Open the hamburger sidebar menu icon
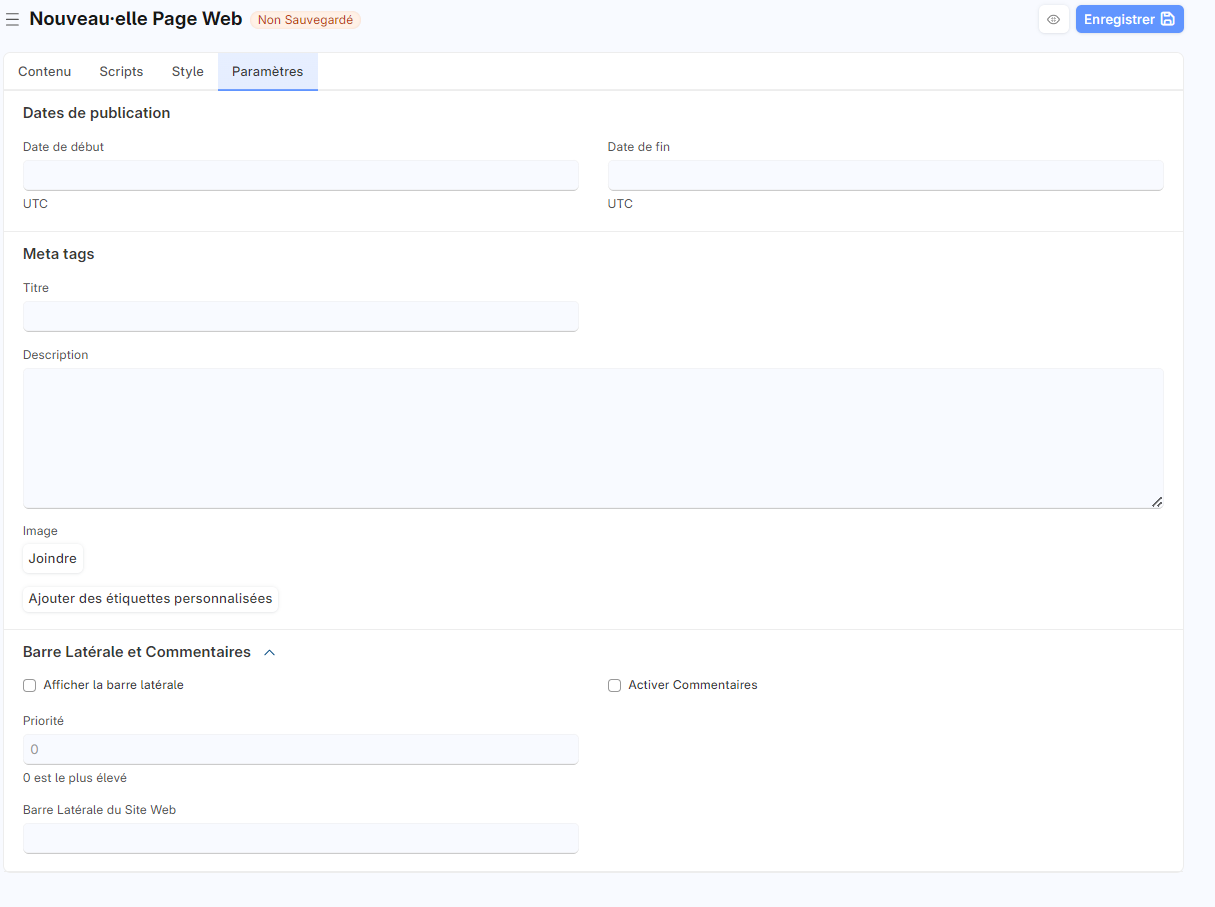This screenshot has width=1215, height=907. click(12, 20)
